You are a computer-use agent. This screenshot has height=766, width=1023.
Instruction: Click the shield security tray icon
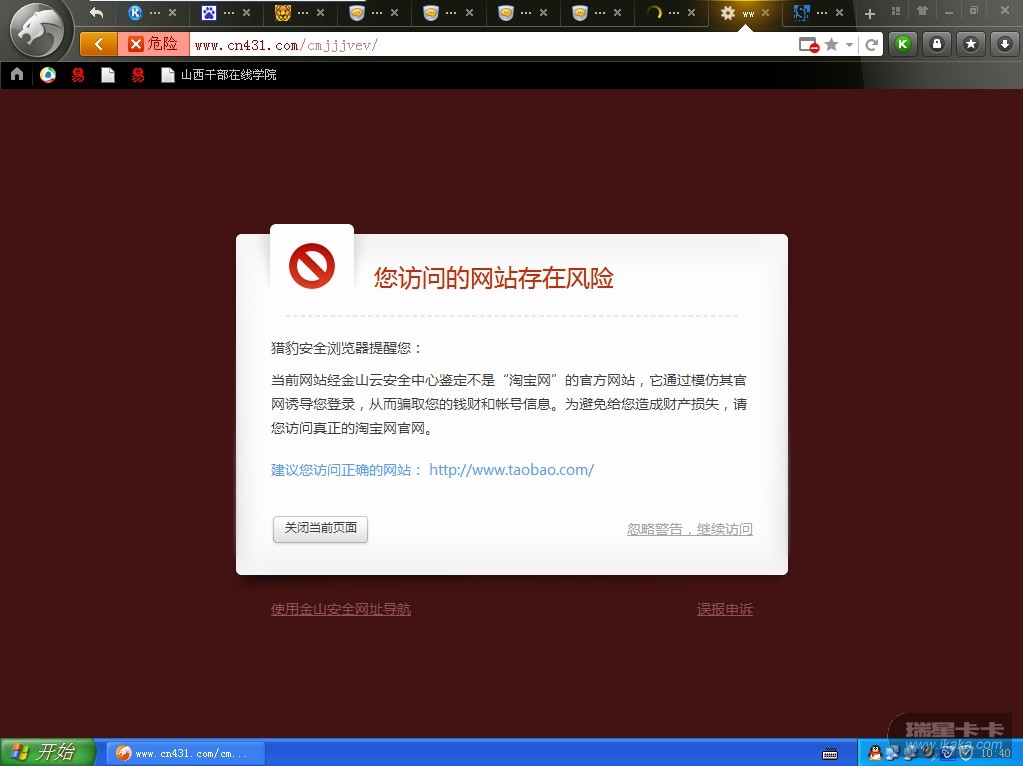click(x=967, y=753)
